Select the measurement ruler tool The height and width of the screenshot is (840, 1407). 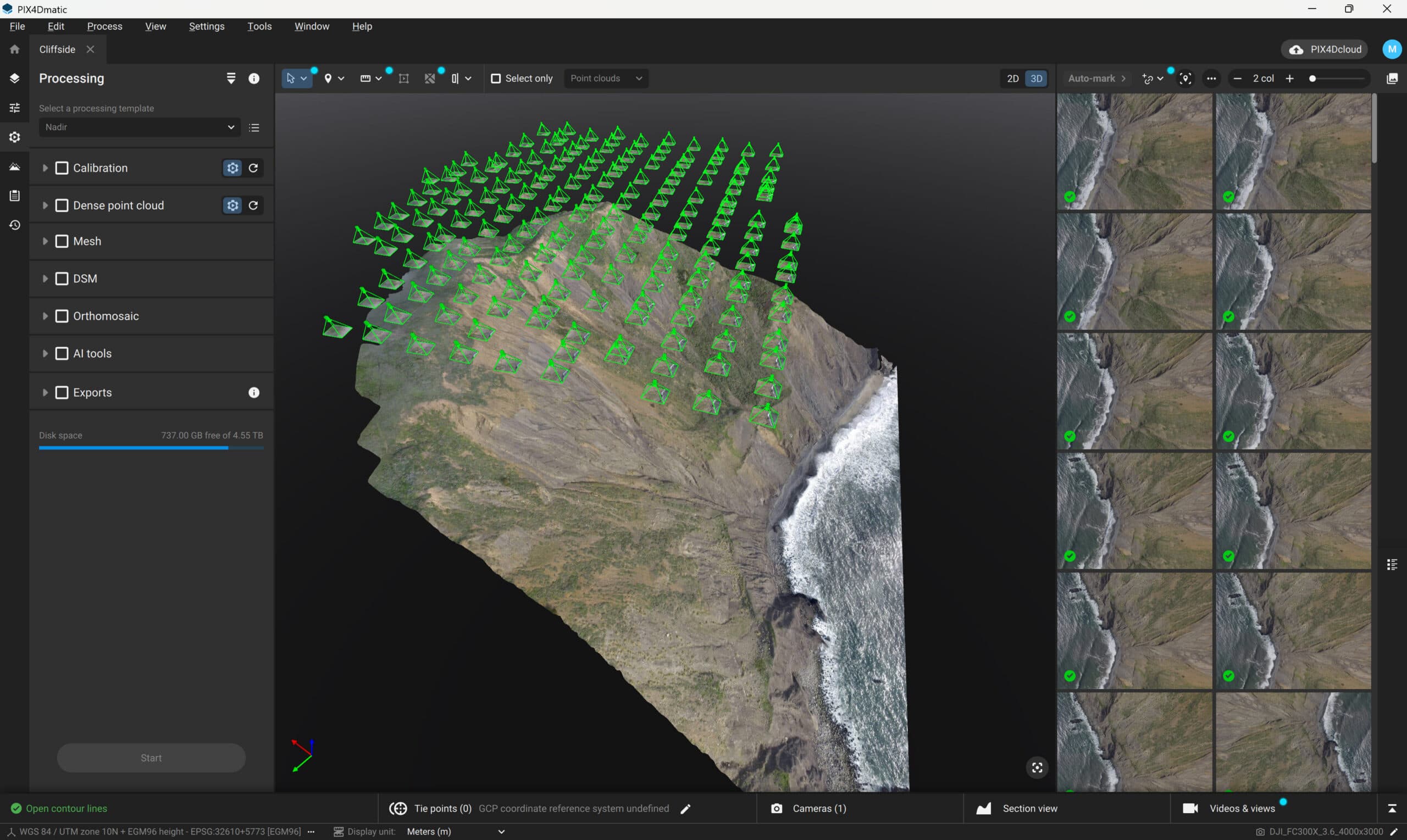point(365,78)
